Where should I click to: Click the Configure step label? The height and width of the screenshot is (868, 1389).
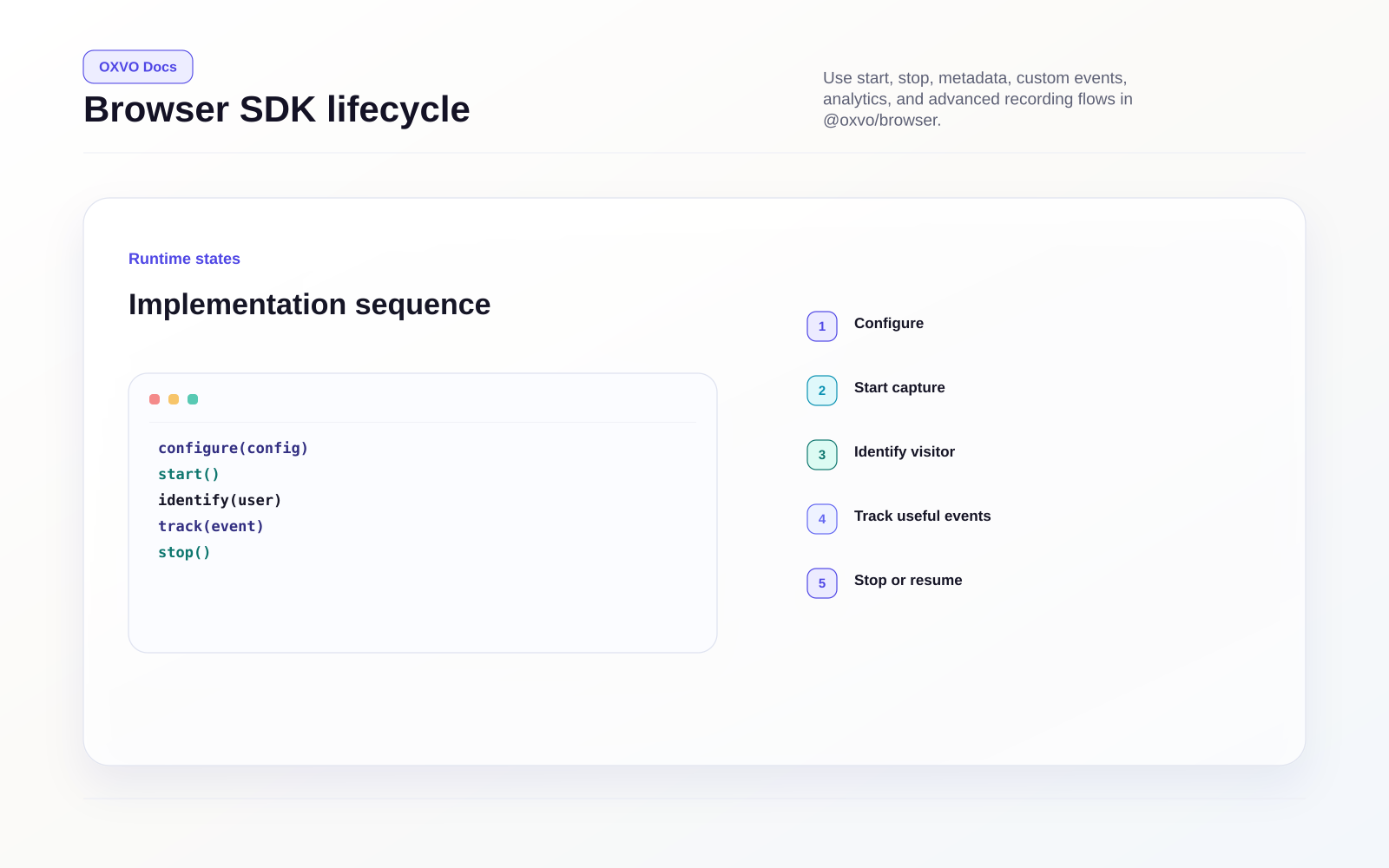tap(889, 323)
